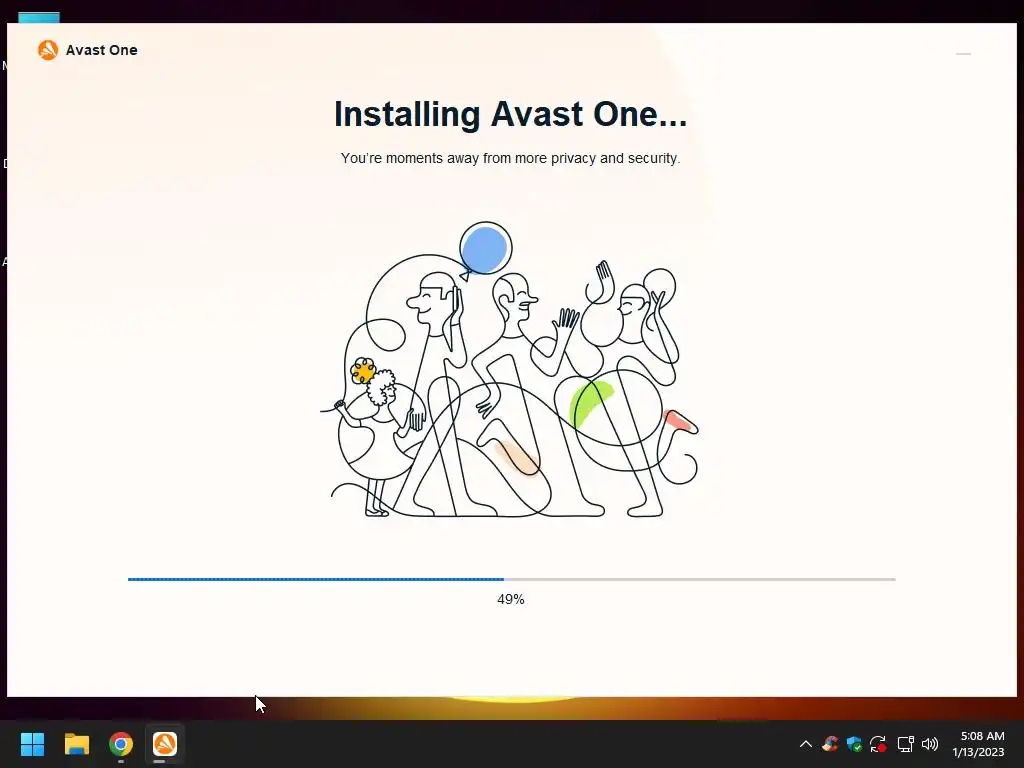This screenshot has width=1024, height=768.
Task: Open Google Chrome from the taskbar
Action: tap(121, 744)
